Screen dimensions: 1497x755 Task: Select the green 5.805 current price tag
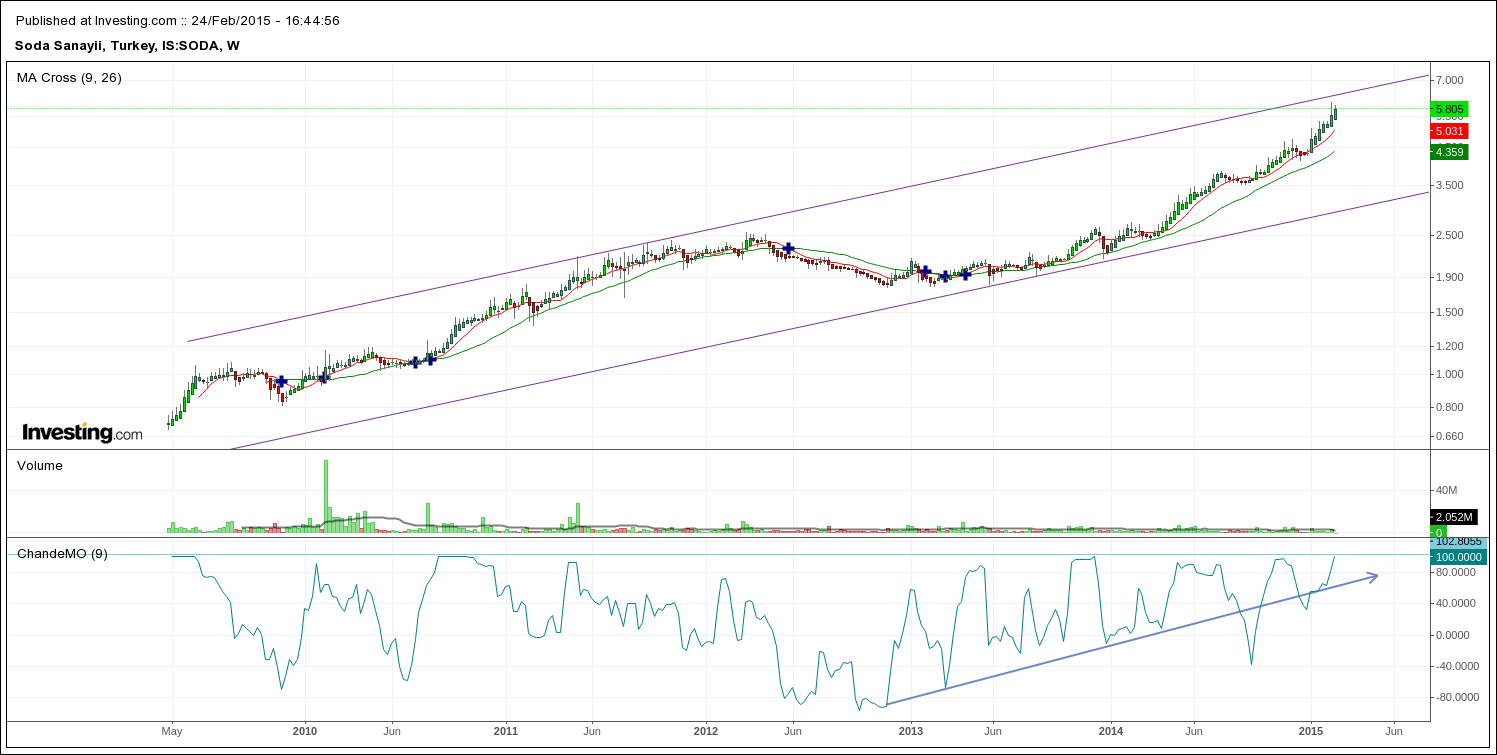(1449, 109)
